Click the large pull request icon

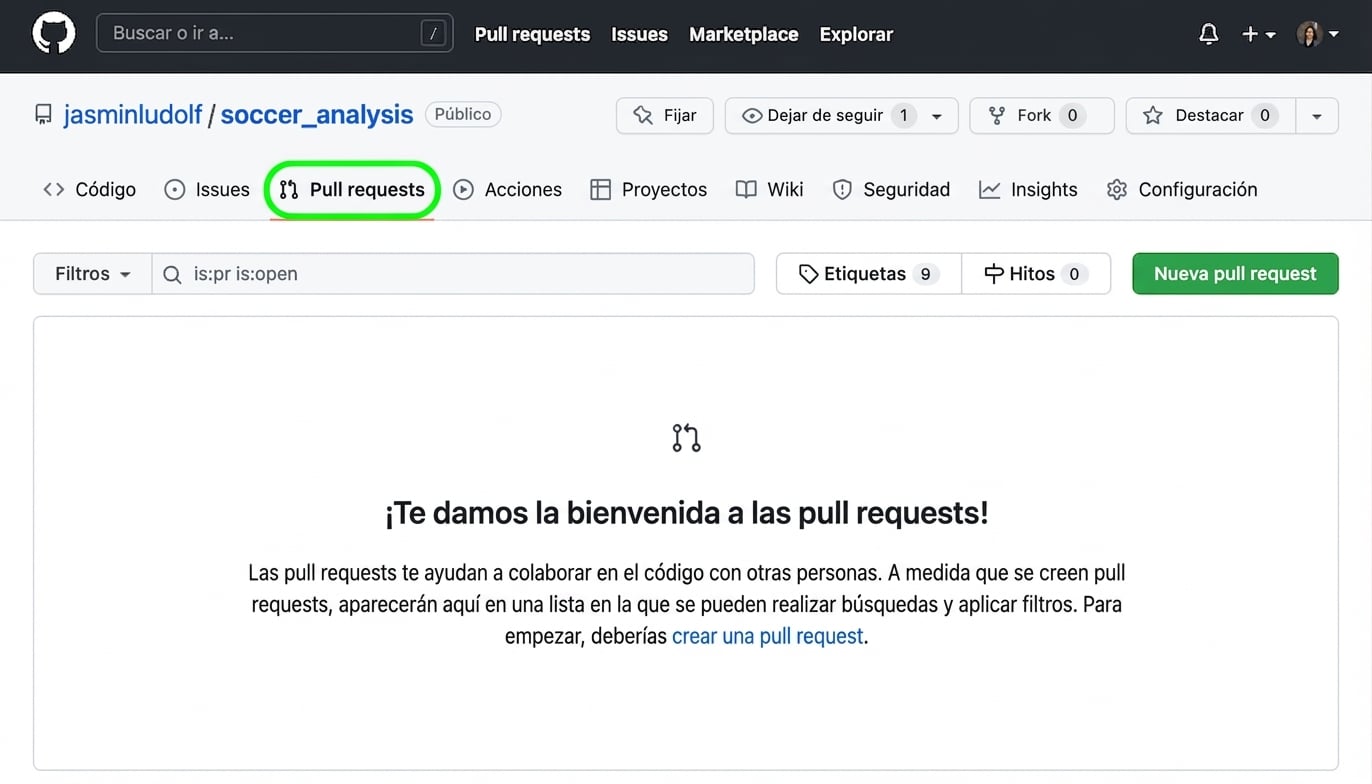pos(686,438)
